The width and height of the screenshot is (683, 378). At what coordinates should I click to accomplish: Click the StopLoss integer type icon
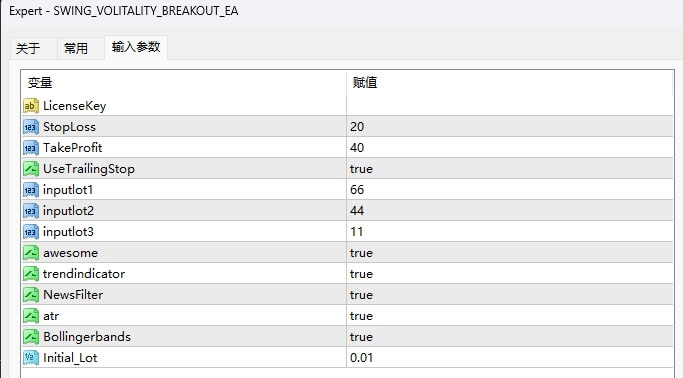tap(31, 127)
